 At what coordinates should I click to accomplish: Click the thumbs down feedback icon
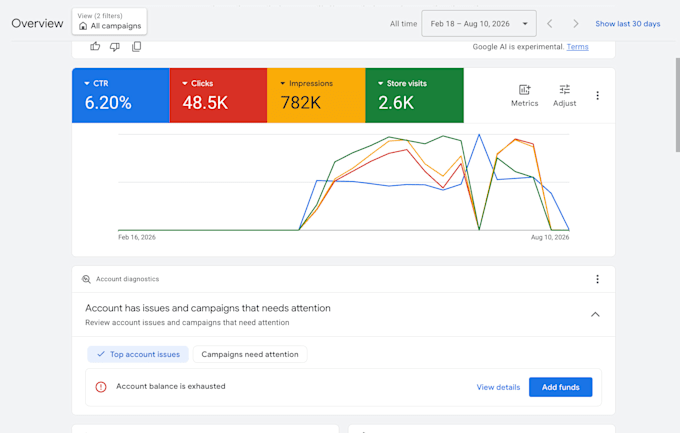(x=115, y=46)
